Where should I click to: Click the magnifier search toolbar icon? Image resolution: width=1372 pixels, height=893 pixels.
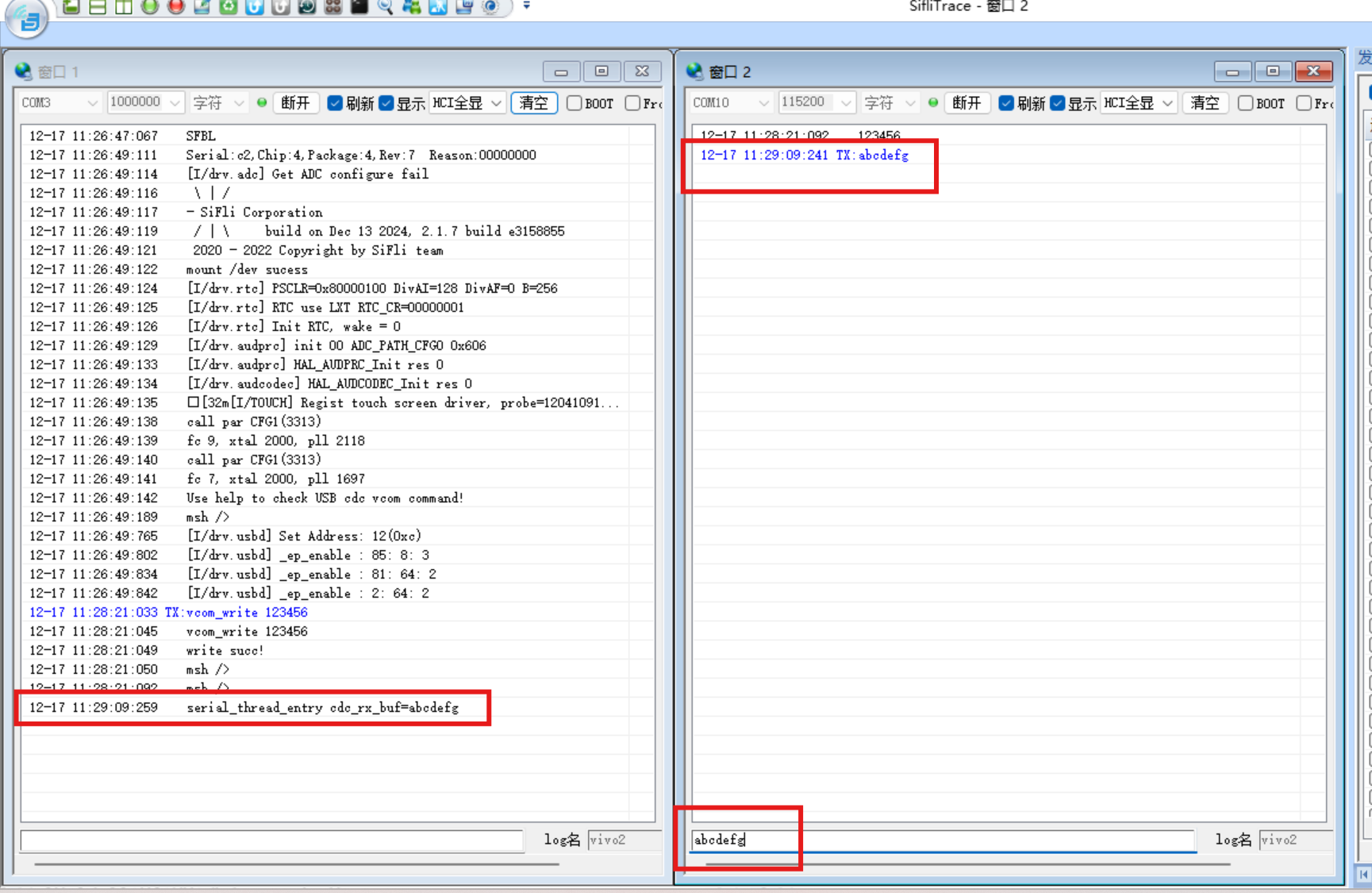tap(385, 6)
